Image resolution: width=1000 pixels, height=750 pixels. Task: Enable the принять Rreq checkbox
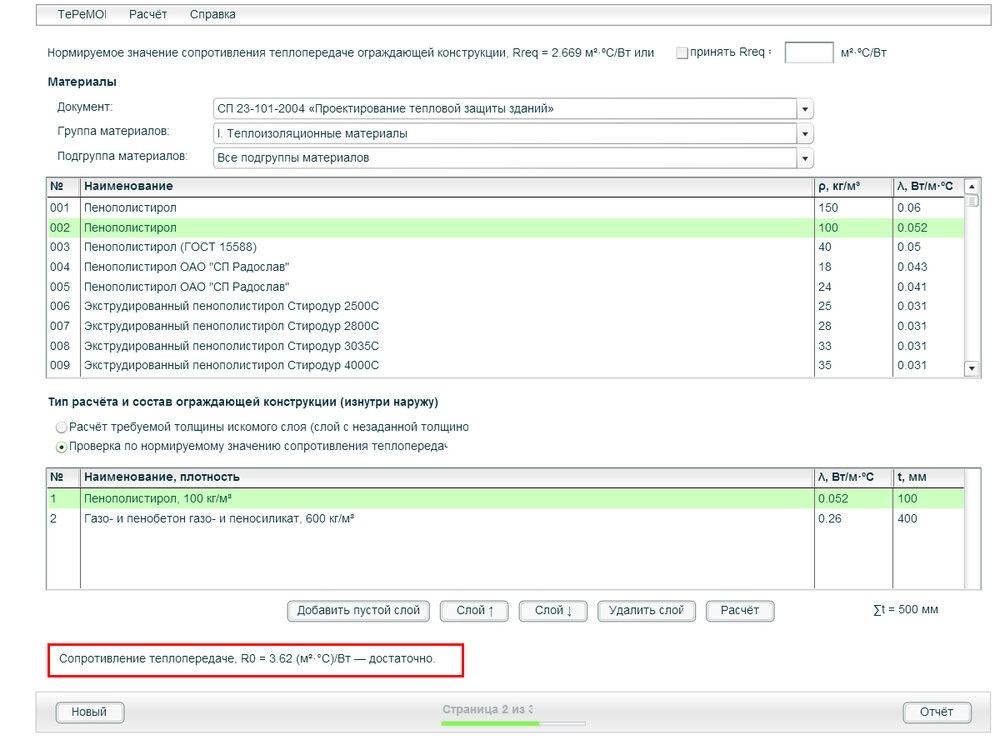click(682, 53)
